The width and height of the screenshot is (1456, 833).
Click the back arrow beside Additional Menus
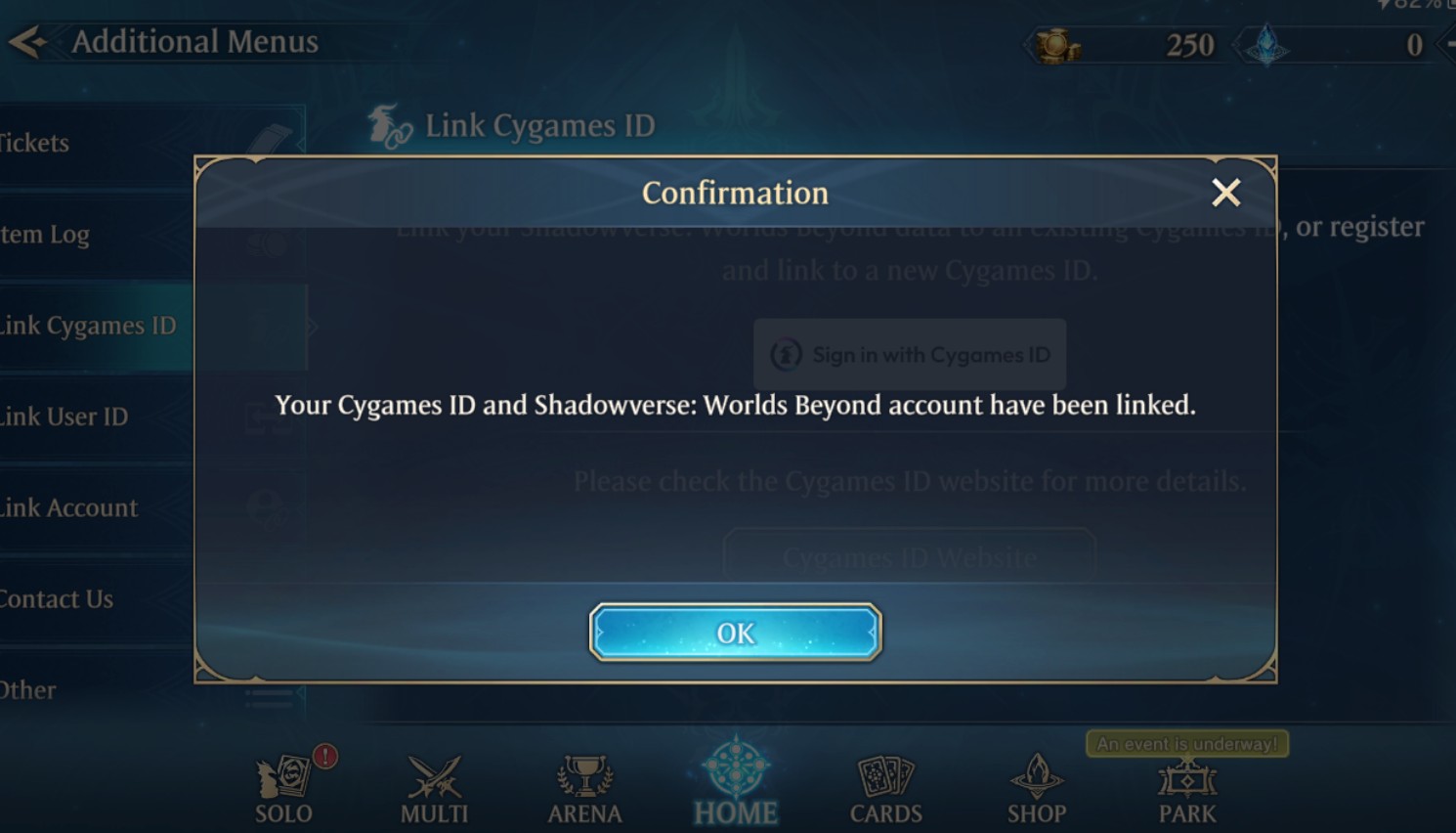coord(27,42)
